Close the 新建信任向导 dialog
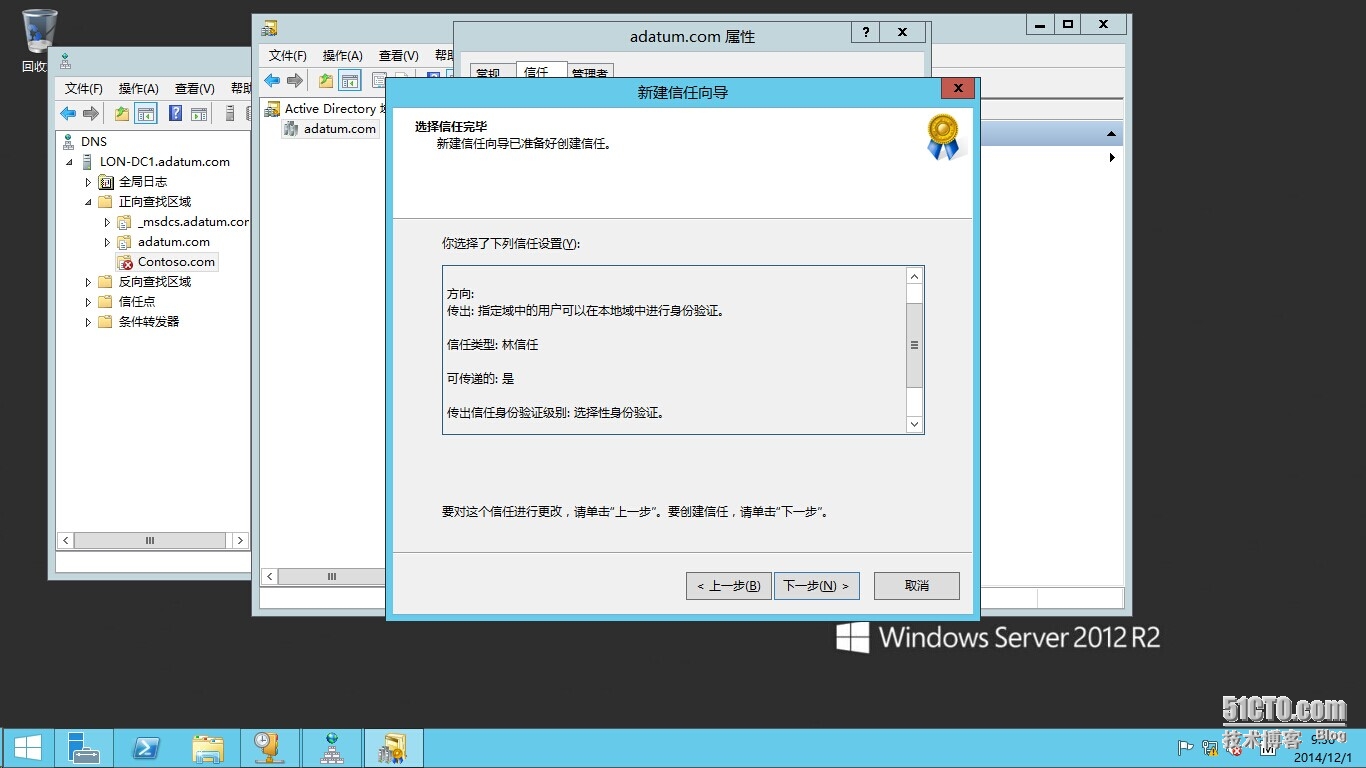The image size is (1366, 768). point(958,88)
